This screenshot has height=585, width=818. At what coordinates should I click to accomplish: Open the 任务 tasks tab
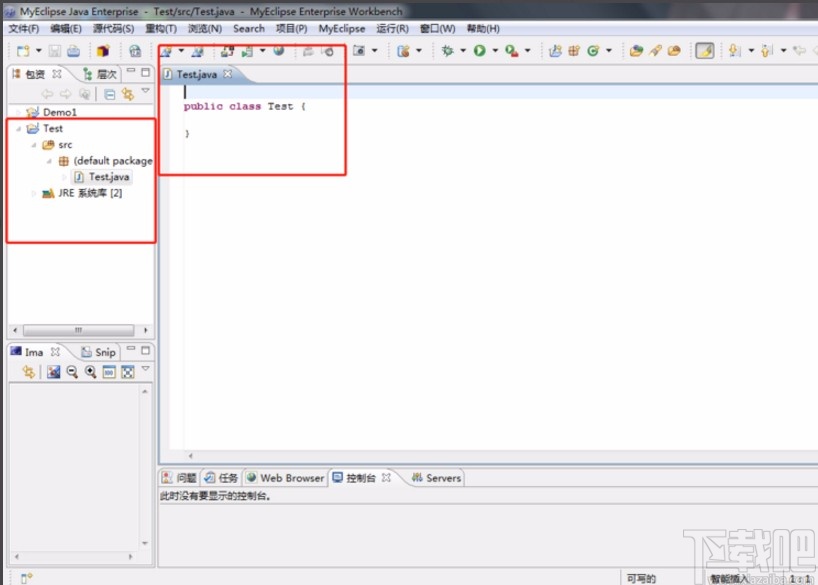(221, 478)
